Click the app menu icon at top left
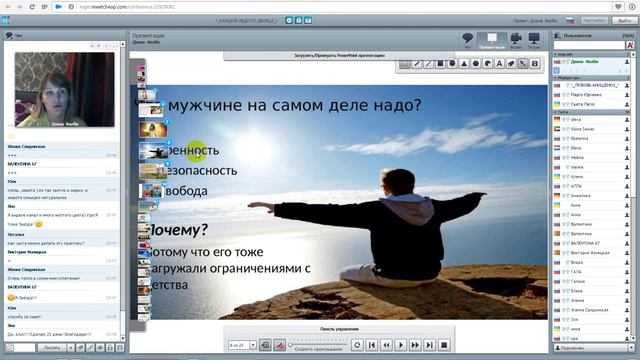This screenshot has height=360, width=640. (x=5, y=20)
